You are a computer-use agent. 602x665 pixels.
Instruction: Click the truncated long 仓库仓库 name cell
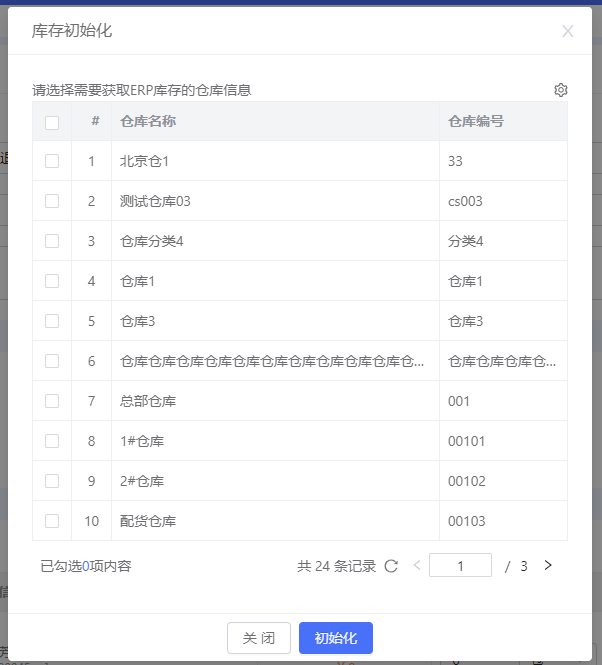(275, 361)
